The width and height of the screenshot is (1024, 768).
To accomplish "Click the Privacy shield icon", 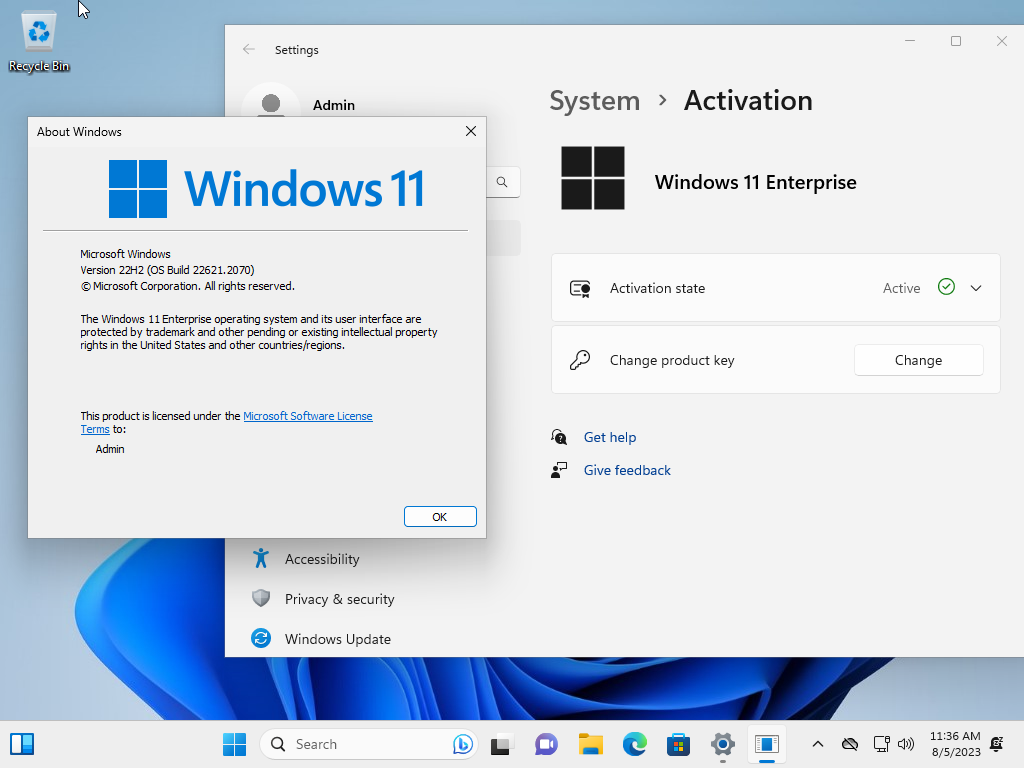I will [x=261, y=598].
